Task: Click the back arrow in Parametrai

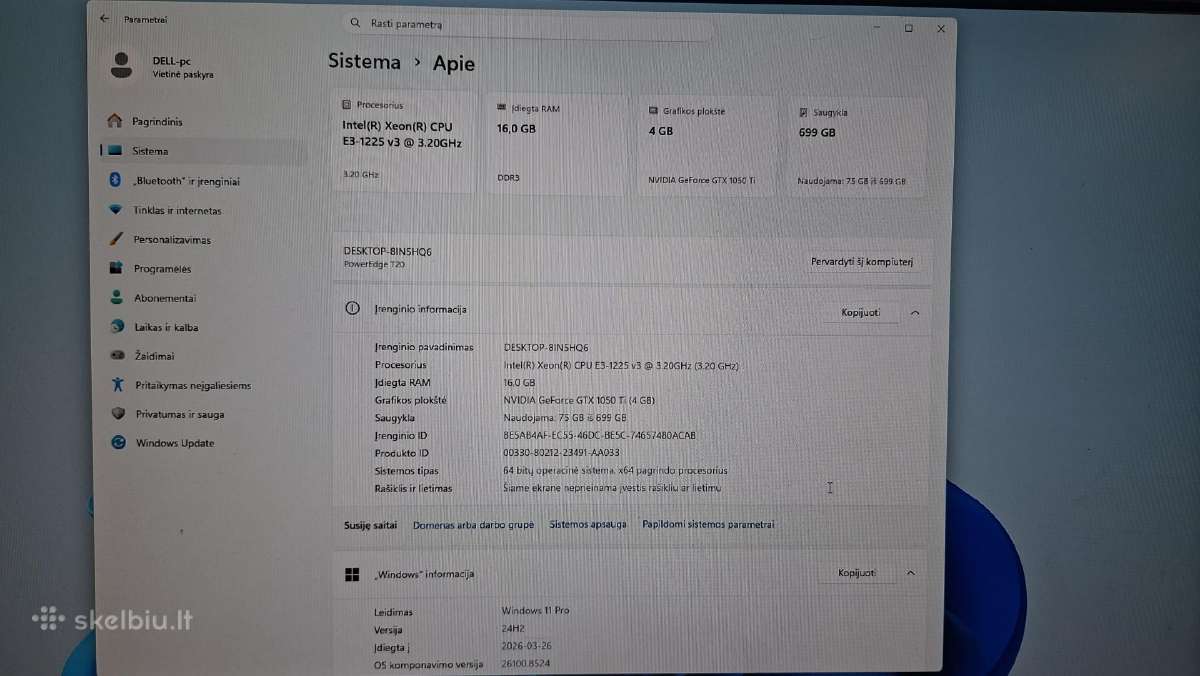Action: coord(104,19)
